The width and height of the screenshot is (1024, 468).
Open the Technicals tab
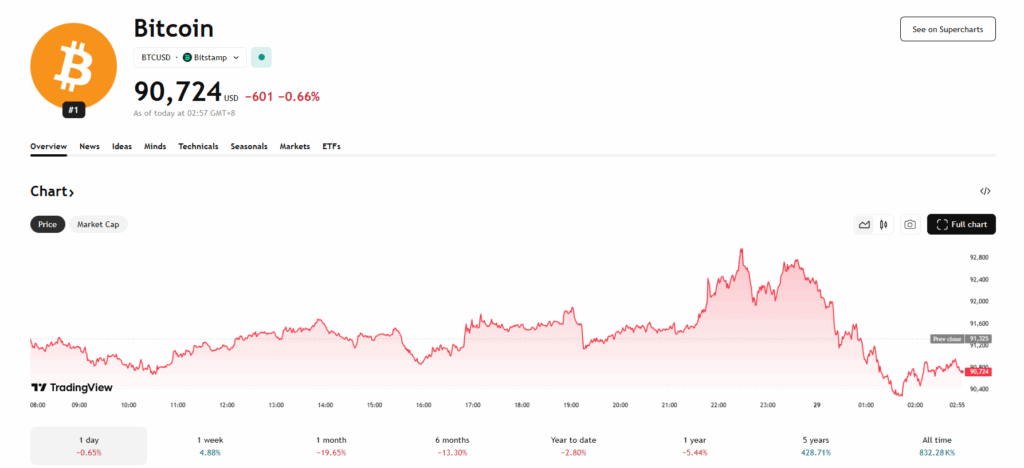[198, 146]
